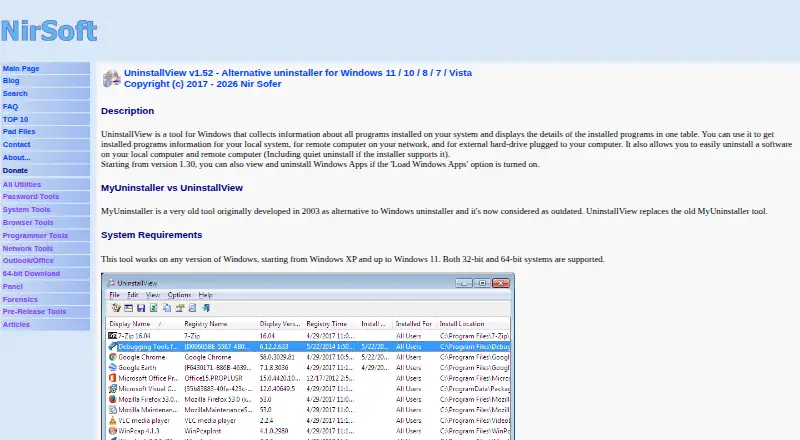Click the File menu in the UninstallView screenshot
The width and height of the screenshot is (800, 440).
coord(114,295)
